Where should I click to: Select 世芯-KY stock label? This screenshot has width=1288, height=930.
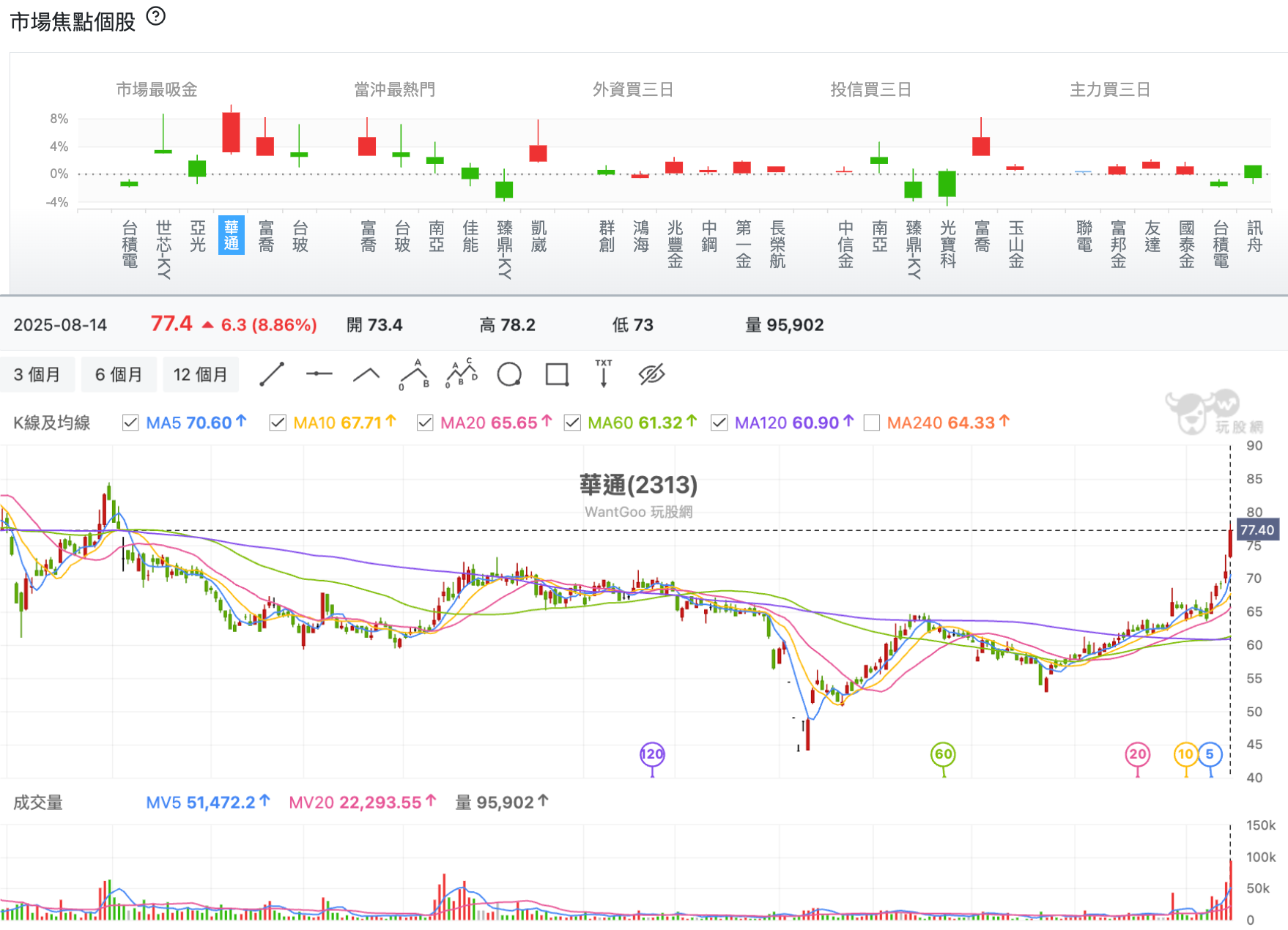163,249
